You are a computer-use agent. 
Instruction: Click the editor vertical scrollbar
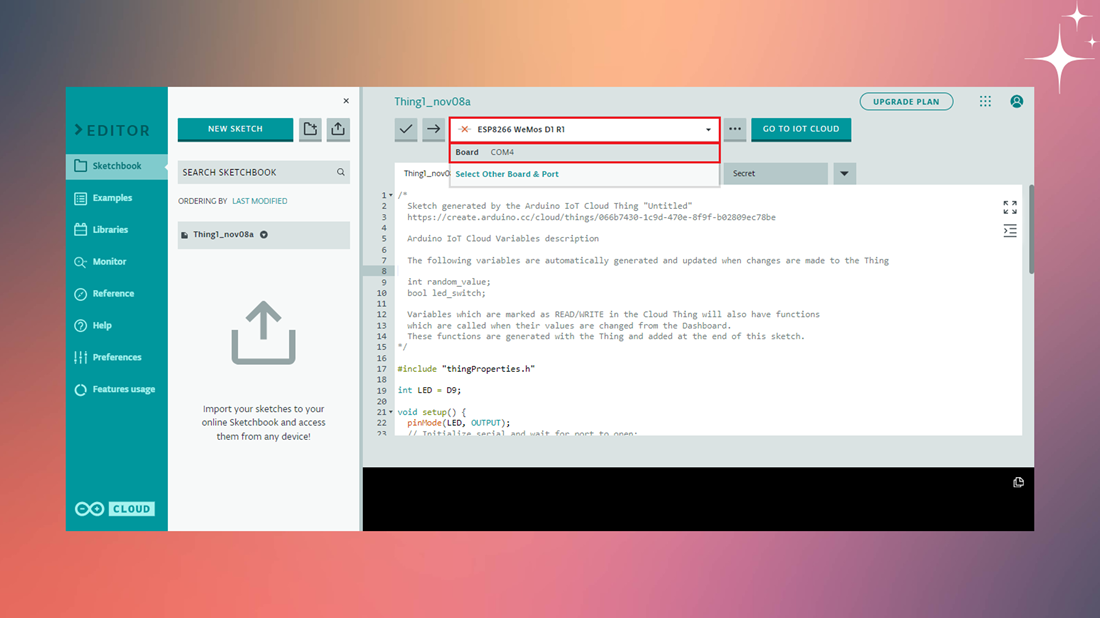coord(1031,229)
